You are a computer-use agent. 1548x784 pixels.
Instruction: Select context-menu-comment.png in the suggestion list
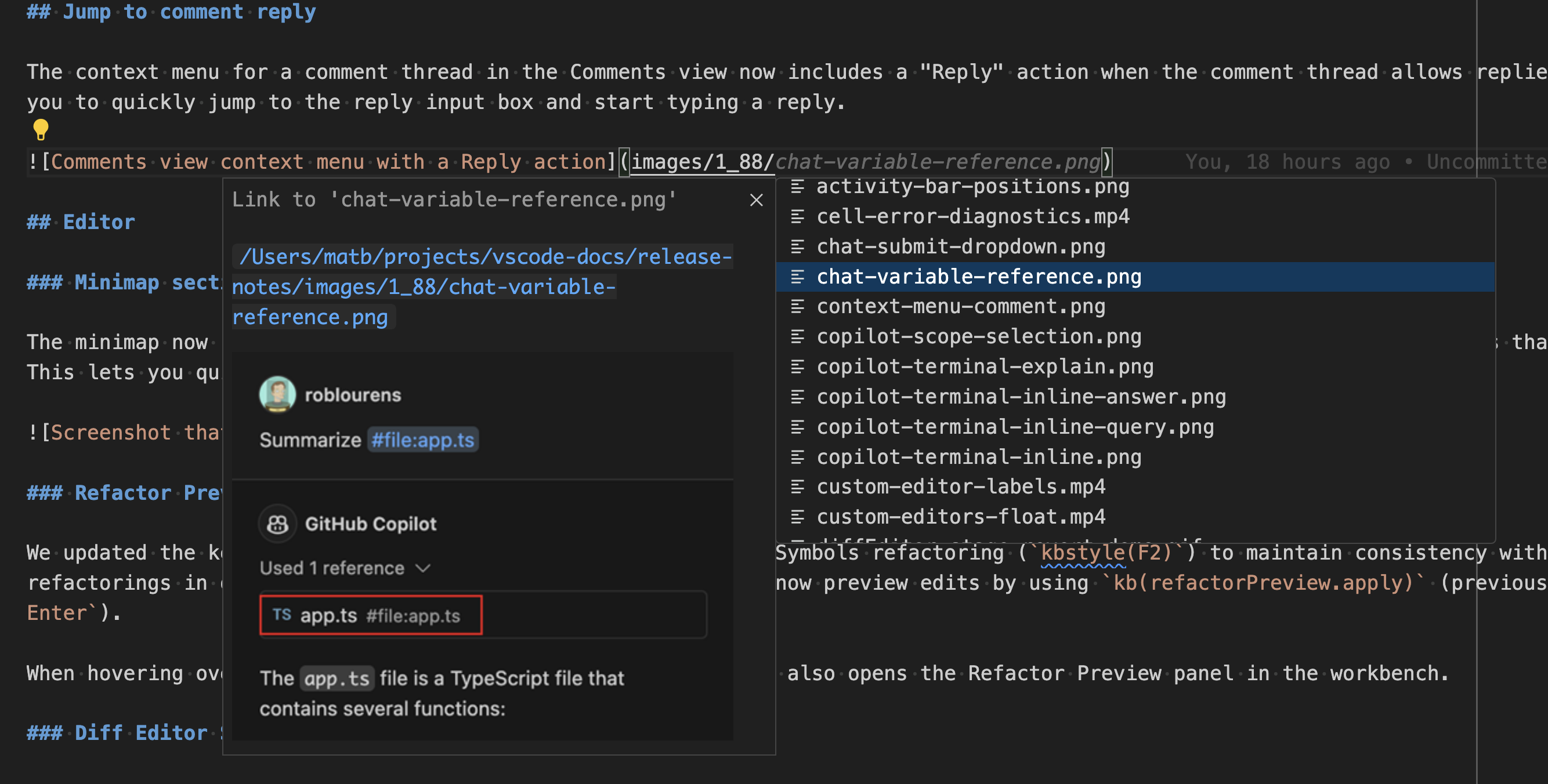coord(960,306)
